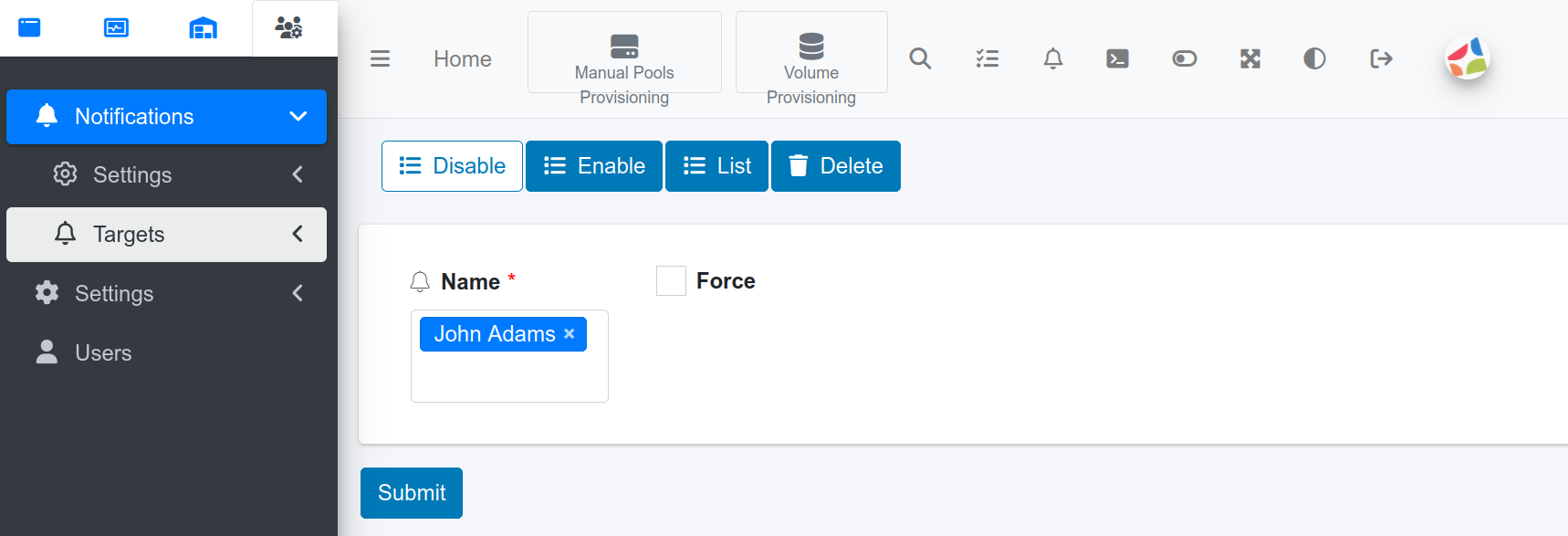Viewport: 1568px width, 536px height.
Task: Click the search magnifier icon
Action: (x=920, y=58)
